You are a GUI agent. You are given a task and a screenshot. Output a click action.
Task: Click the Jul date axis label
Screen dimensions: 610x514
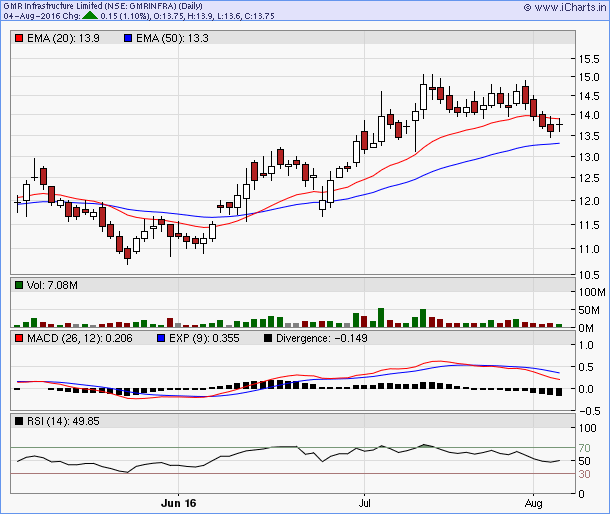tap(365, 503)
